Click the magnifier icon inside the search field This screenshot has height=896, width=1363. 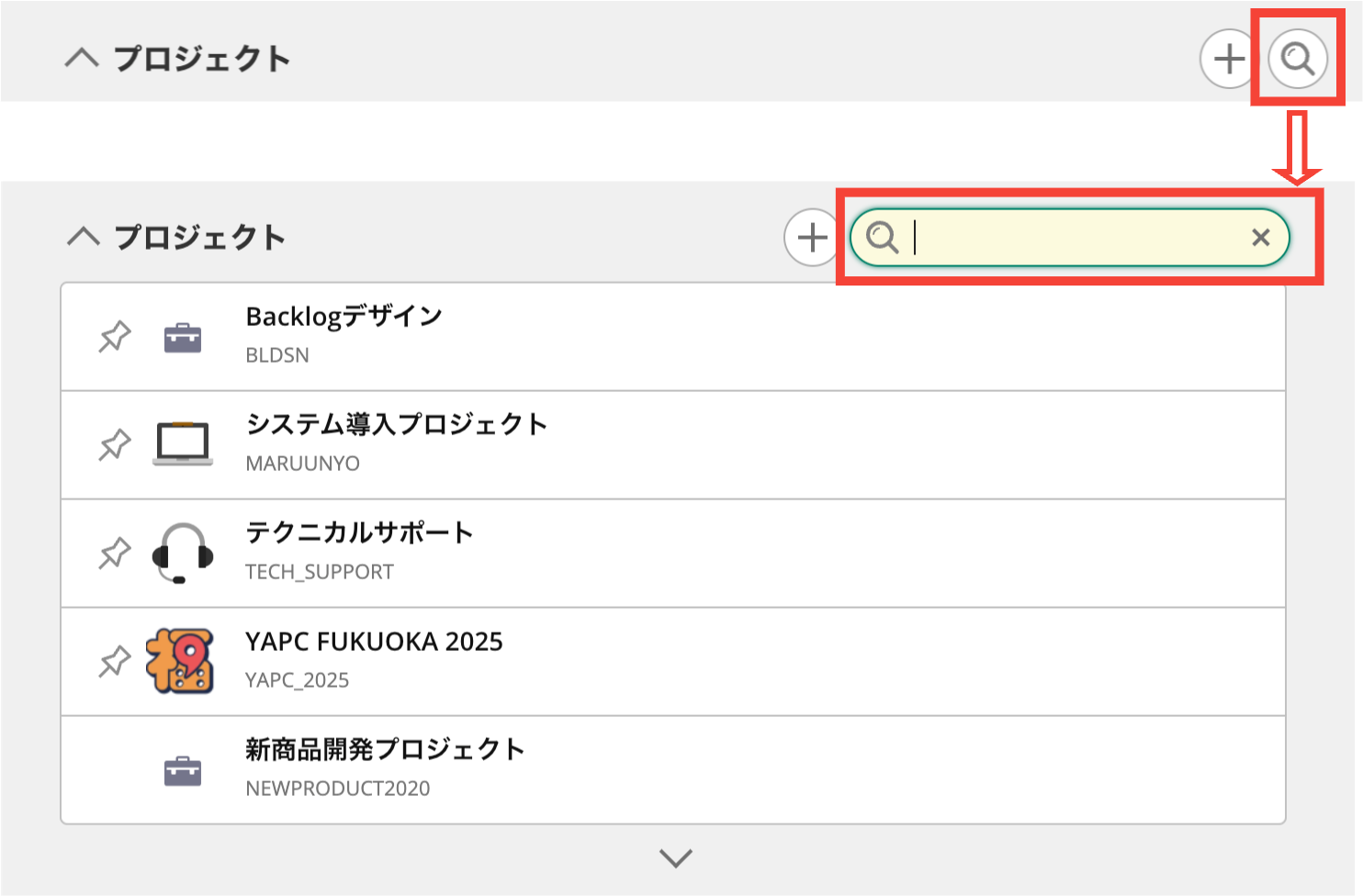[x=883, y=237]
